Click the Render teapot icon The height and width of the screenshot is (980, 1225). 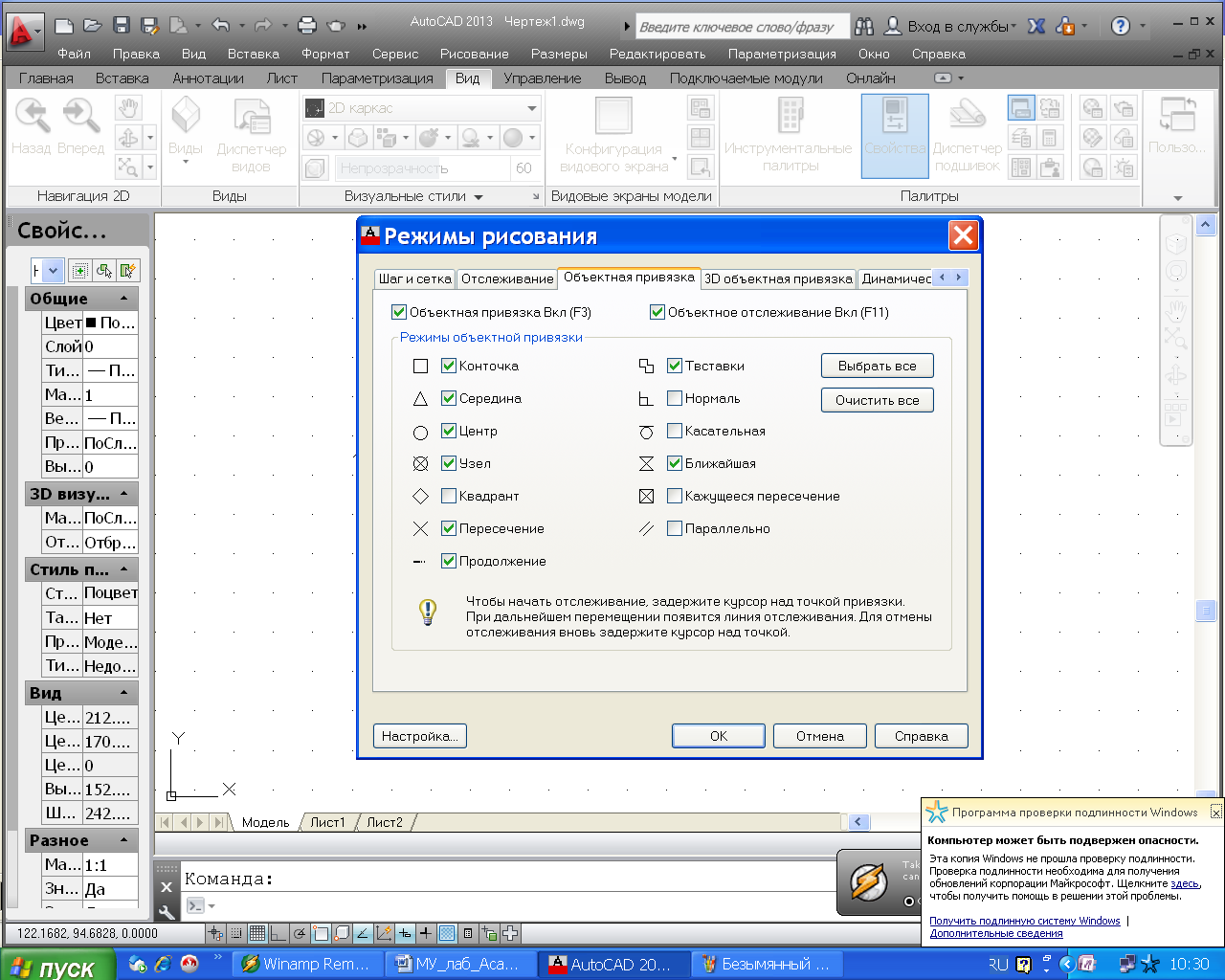click(335, 26)
